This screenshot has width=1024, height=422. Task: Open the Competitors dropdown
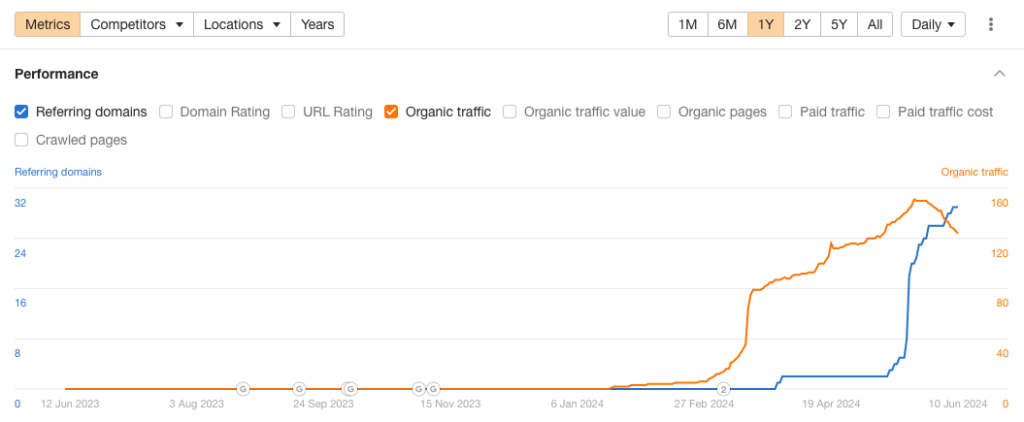[137, 24]
